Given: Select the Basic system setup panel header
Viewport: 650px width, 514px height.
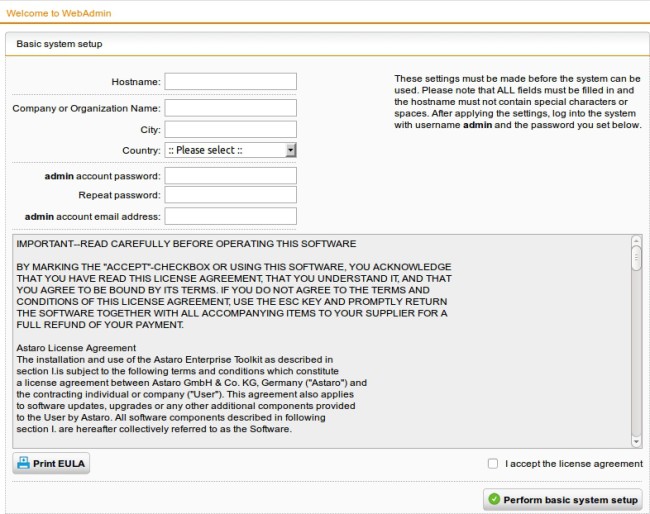Looking at the screenshot, I should [59, 44].
